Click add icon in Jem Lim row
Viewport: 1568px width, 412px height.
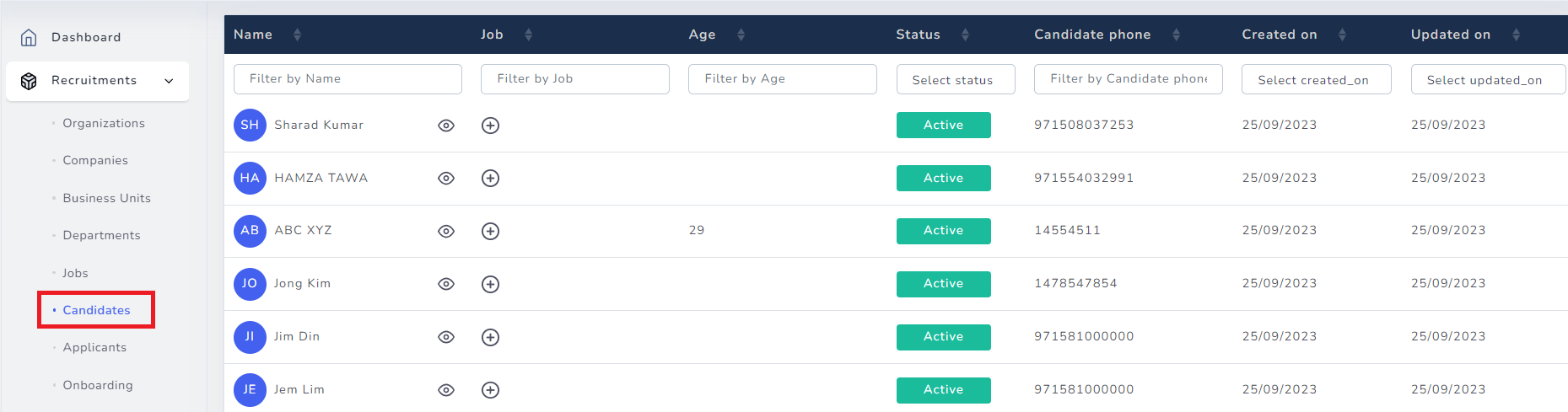tap(490, 390)
